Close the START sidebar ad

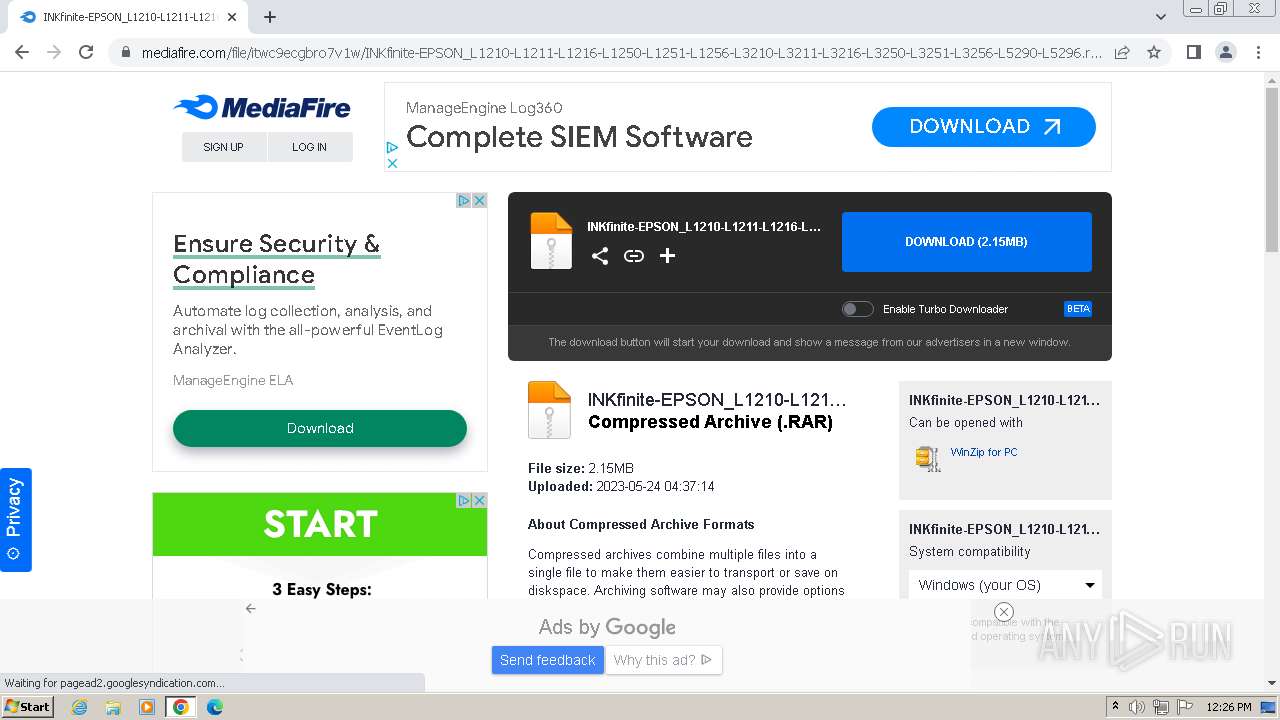[x=479, y=500]
